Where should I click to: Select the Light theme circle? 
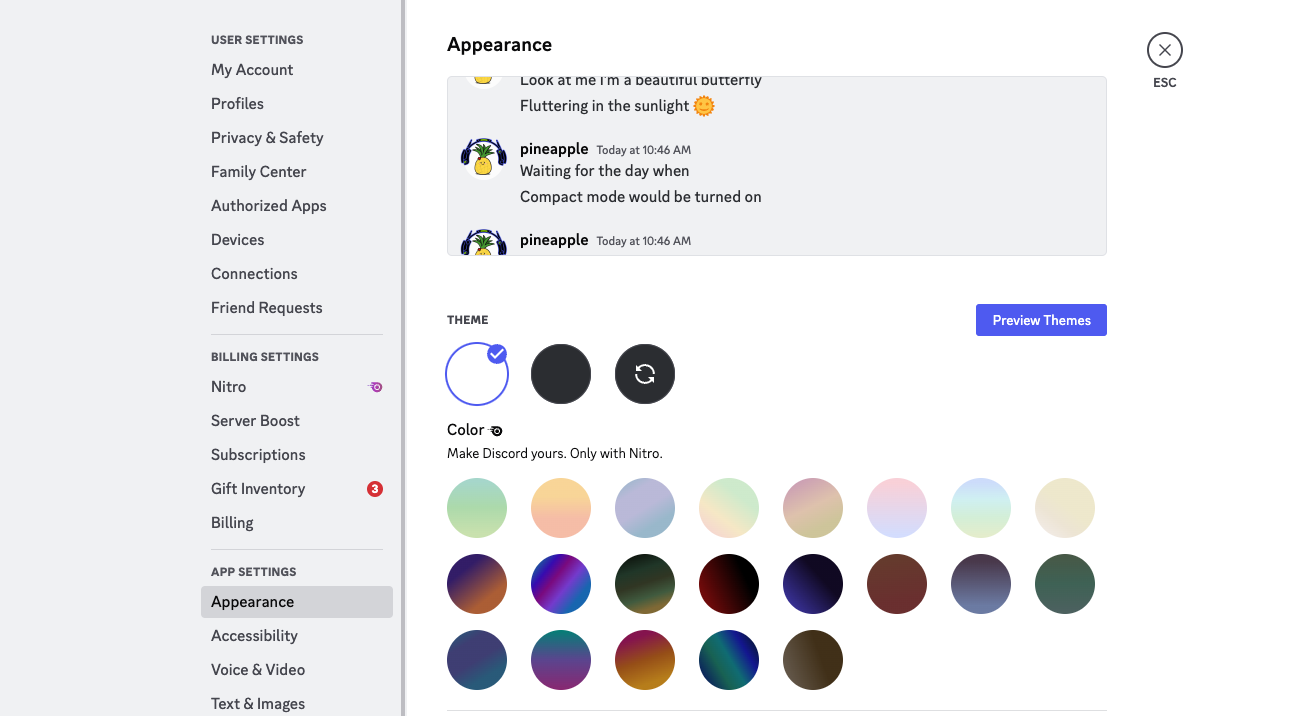(x=477, y=374)
